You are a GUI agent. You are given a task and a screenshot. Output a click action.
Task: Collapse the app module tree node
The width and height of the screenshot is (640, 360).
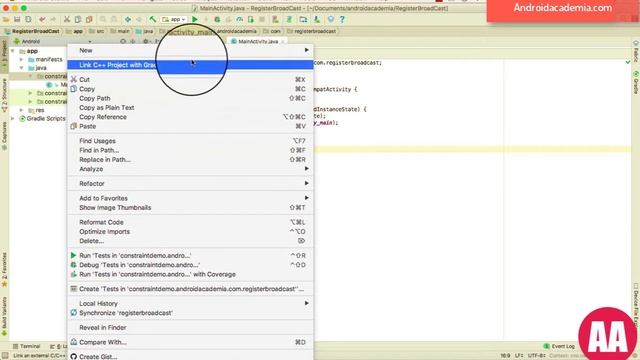13,51
